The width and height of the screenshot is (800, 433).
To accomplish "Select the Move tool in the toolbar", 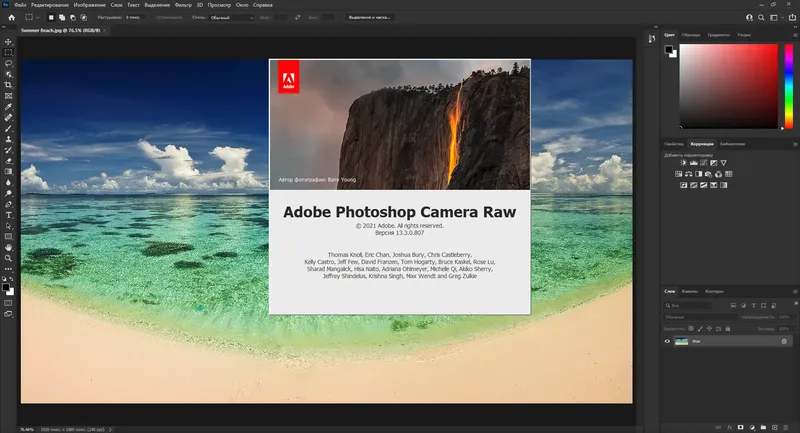I will tap(9, 41).
